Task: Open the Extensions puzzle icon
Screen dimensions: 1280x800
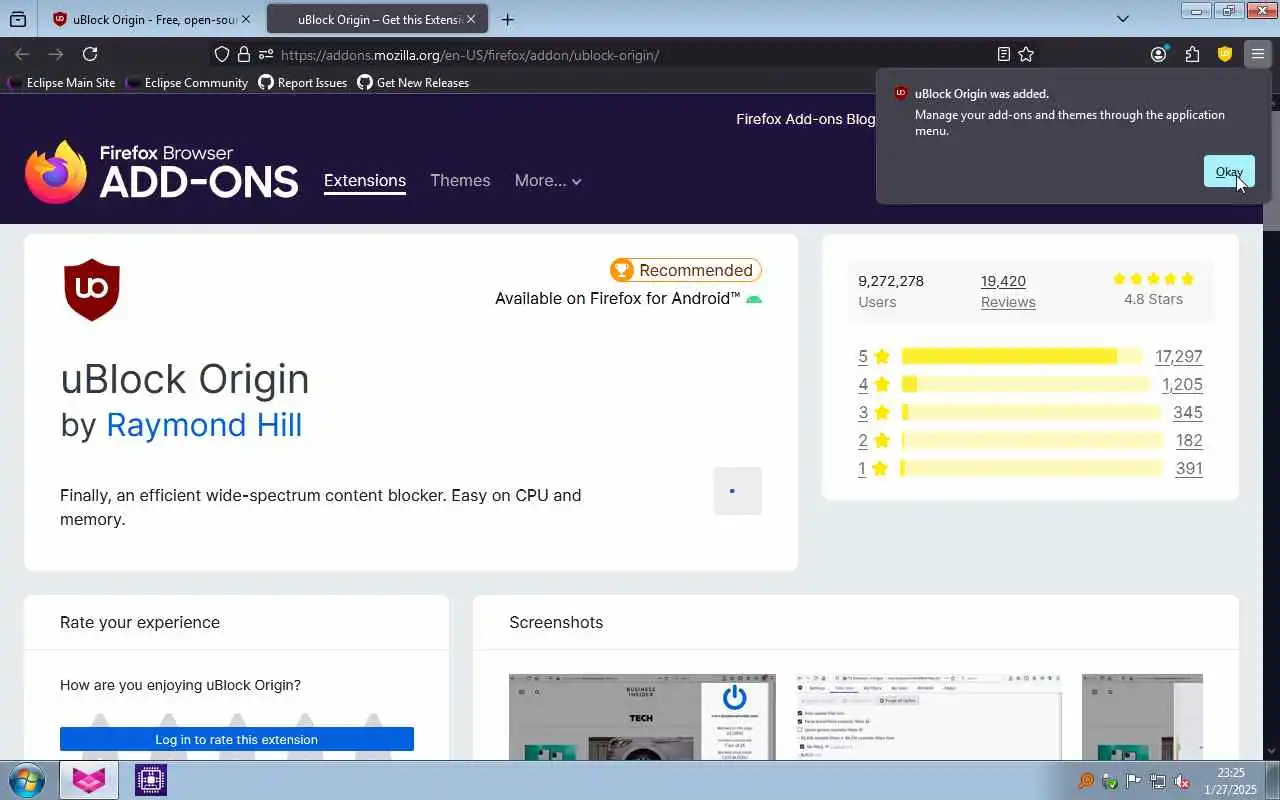Action: [x=1192, y=54]
